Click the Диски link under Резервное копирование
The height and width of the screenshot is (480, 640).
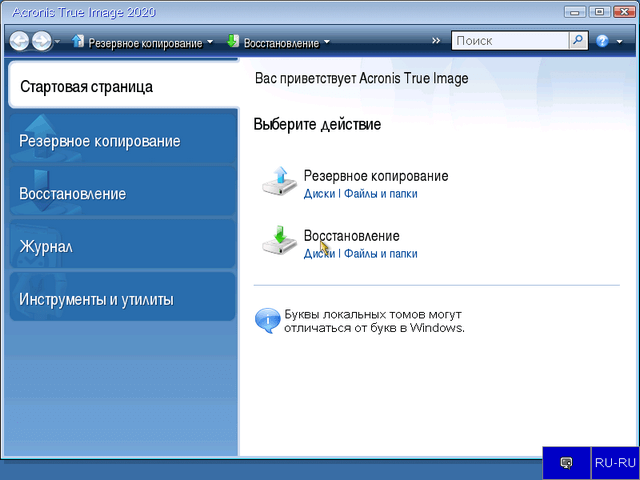click(319, 194)
